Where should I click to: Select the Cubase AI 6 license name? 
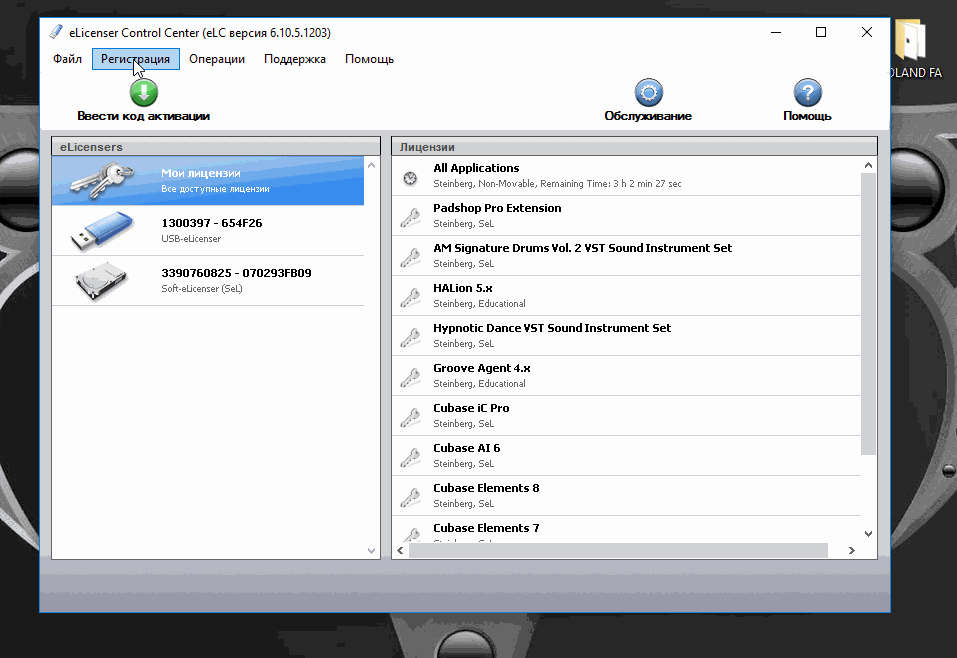tap(466, 448)
